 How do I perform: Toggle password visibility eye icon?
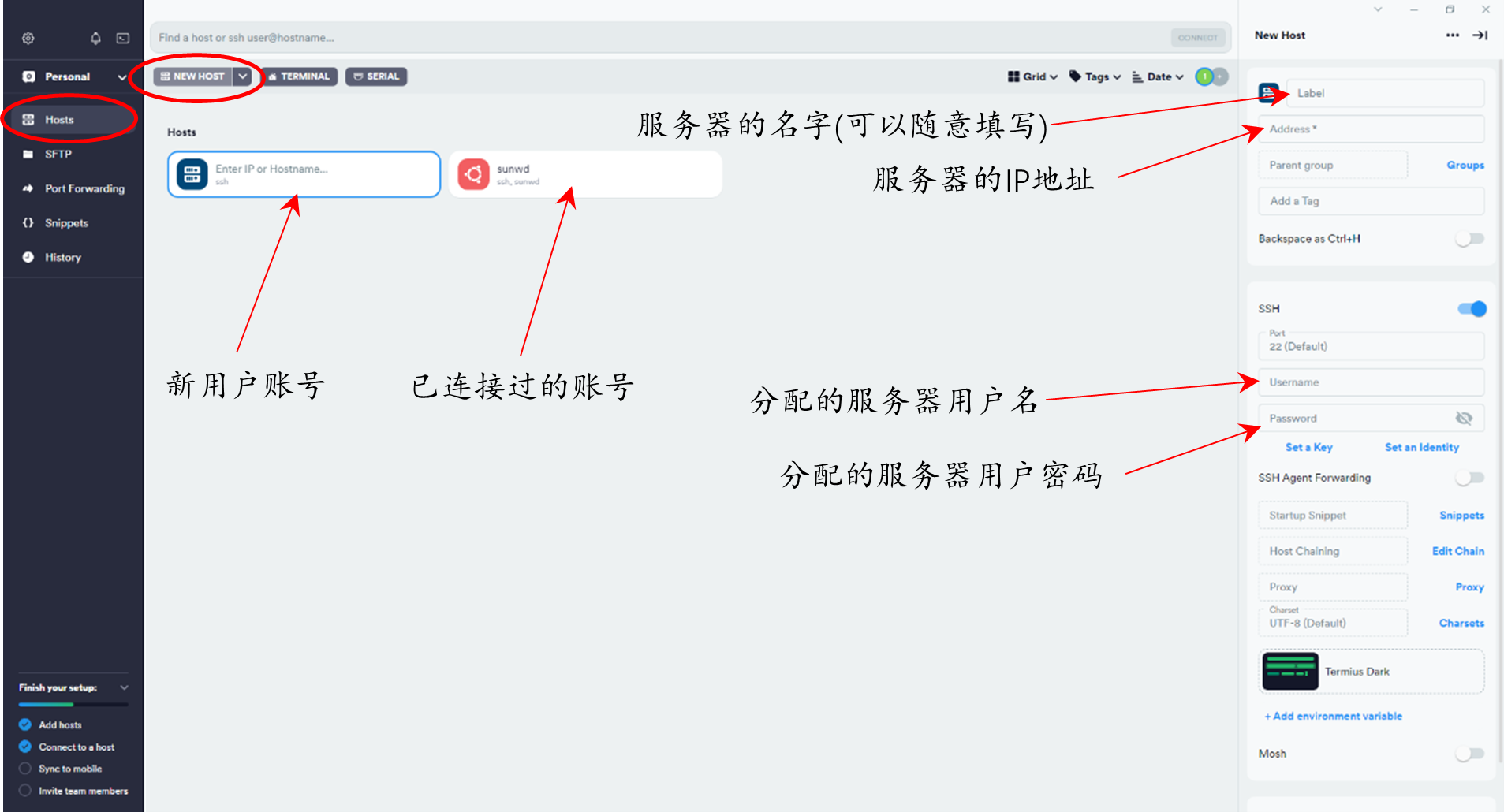click(1464, 419)
